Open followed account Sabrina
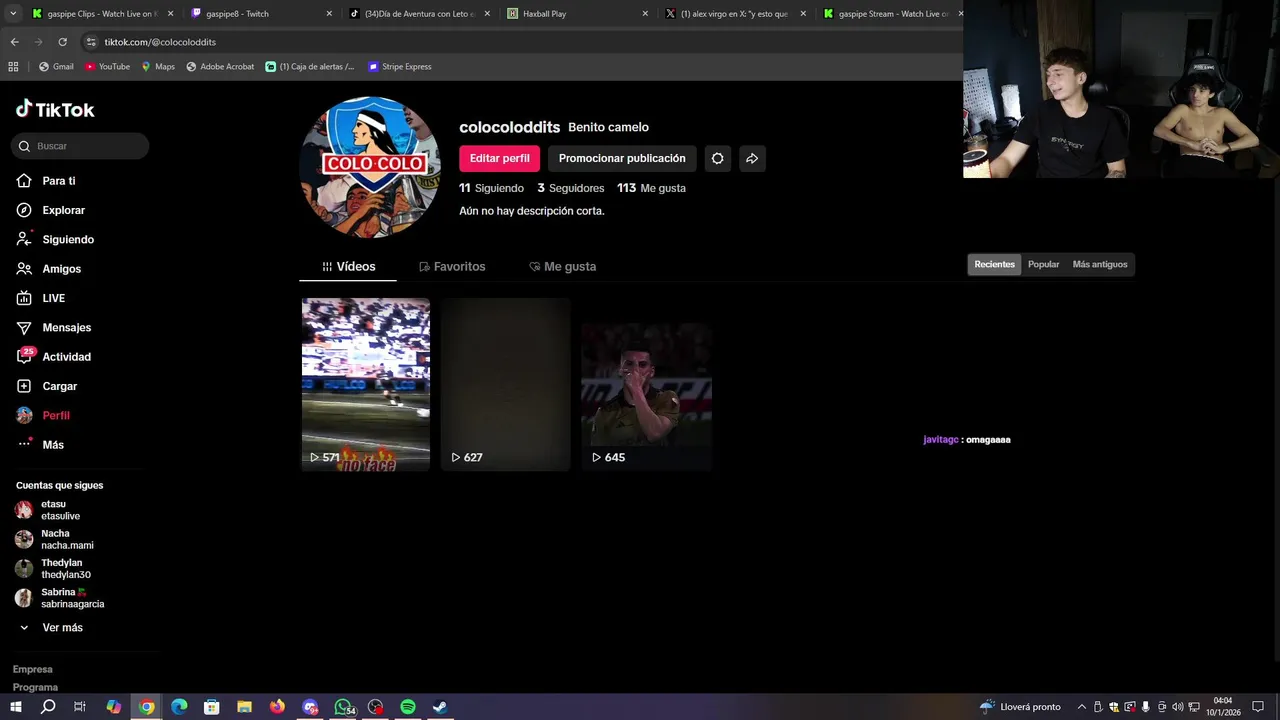 click(60, 598)
